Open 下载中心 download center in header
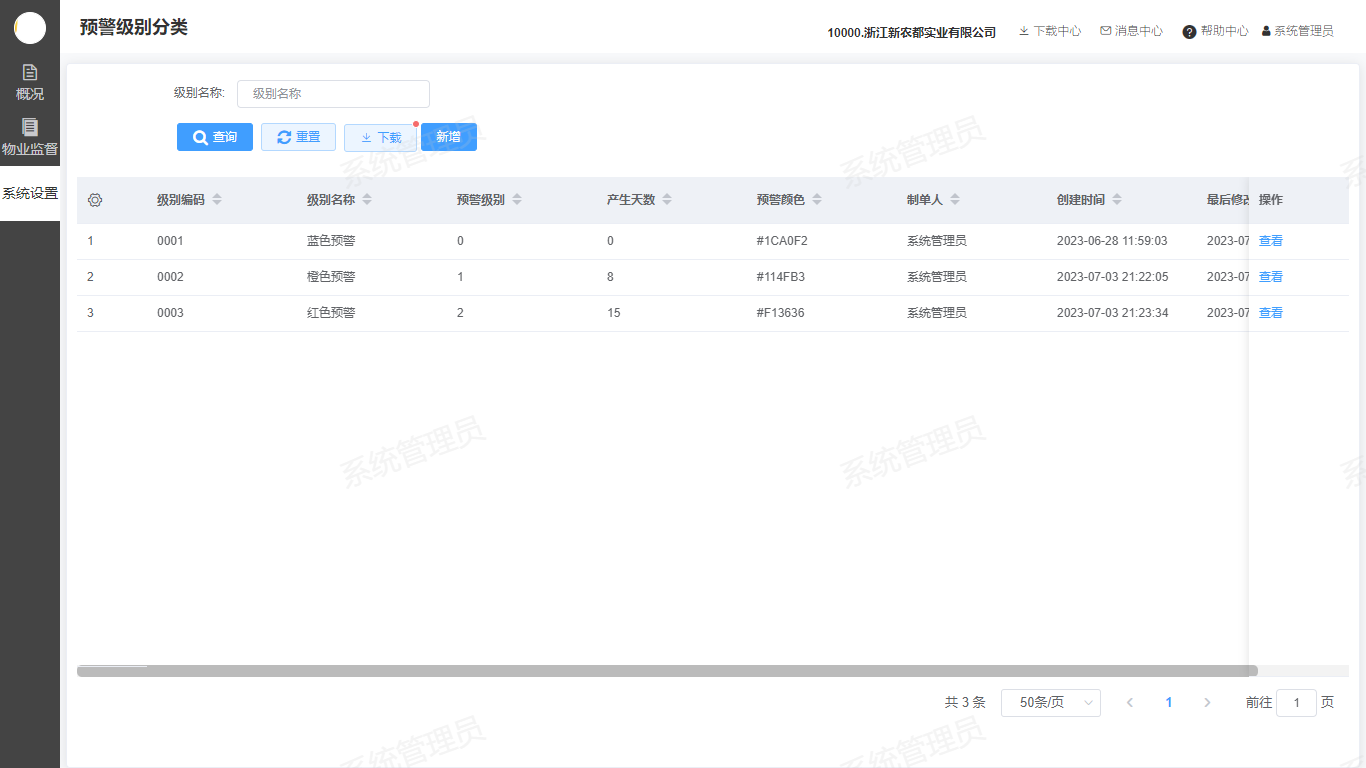Screen dimensions: 1366x768 [1049, 31]
